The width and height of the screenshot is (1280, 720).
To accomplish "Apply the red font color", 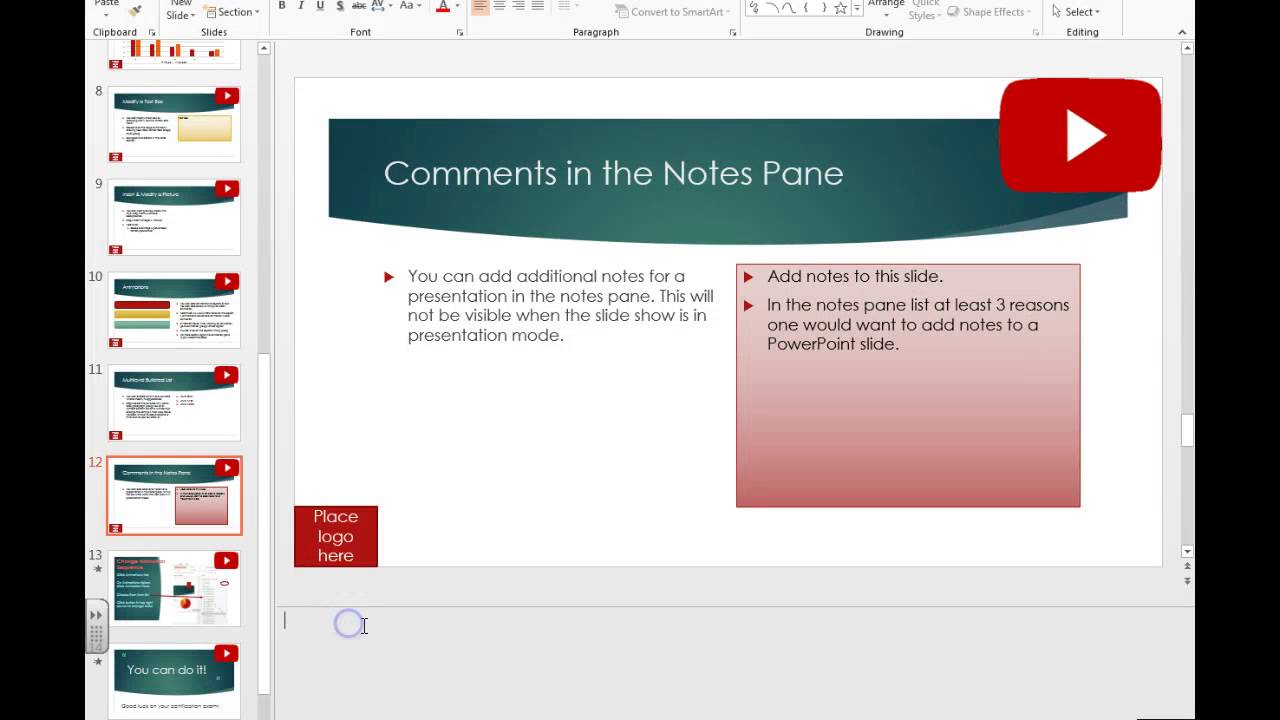I will click(x=442, y=6).
